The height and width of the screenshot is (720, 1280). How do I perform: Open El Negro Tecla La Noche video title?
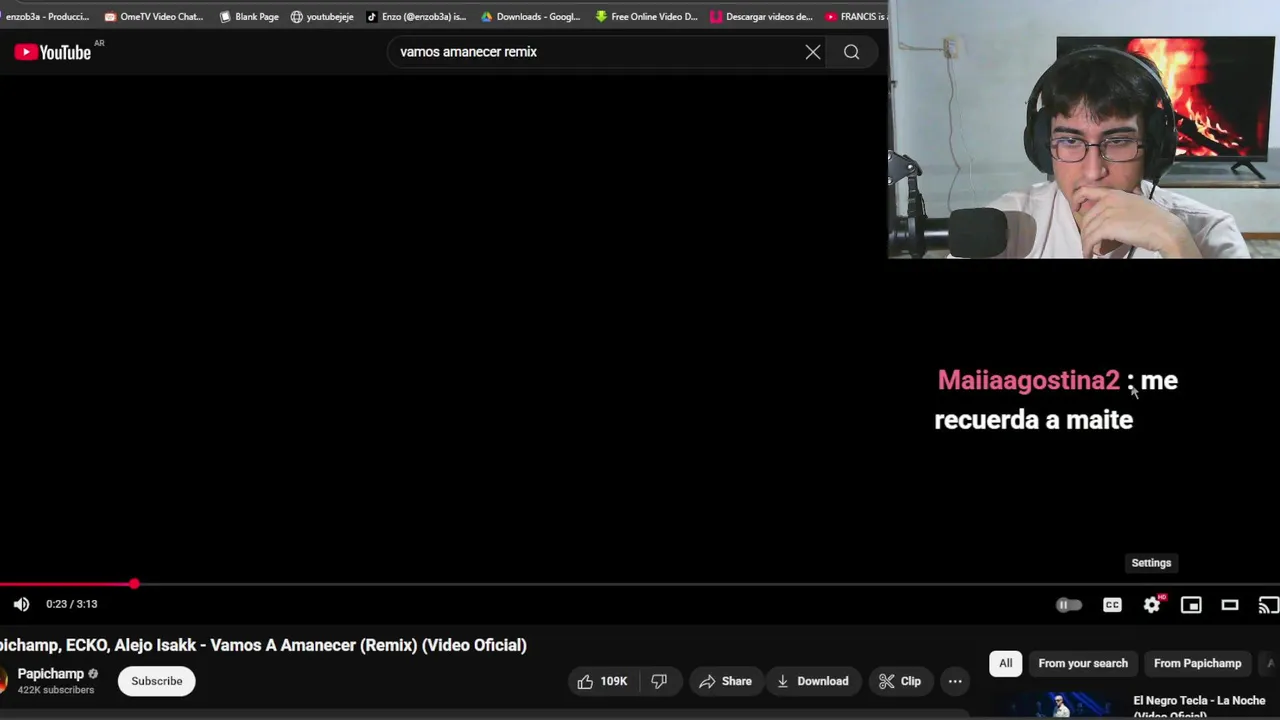(1199, 706)
